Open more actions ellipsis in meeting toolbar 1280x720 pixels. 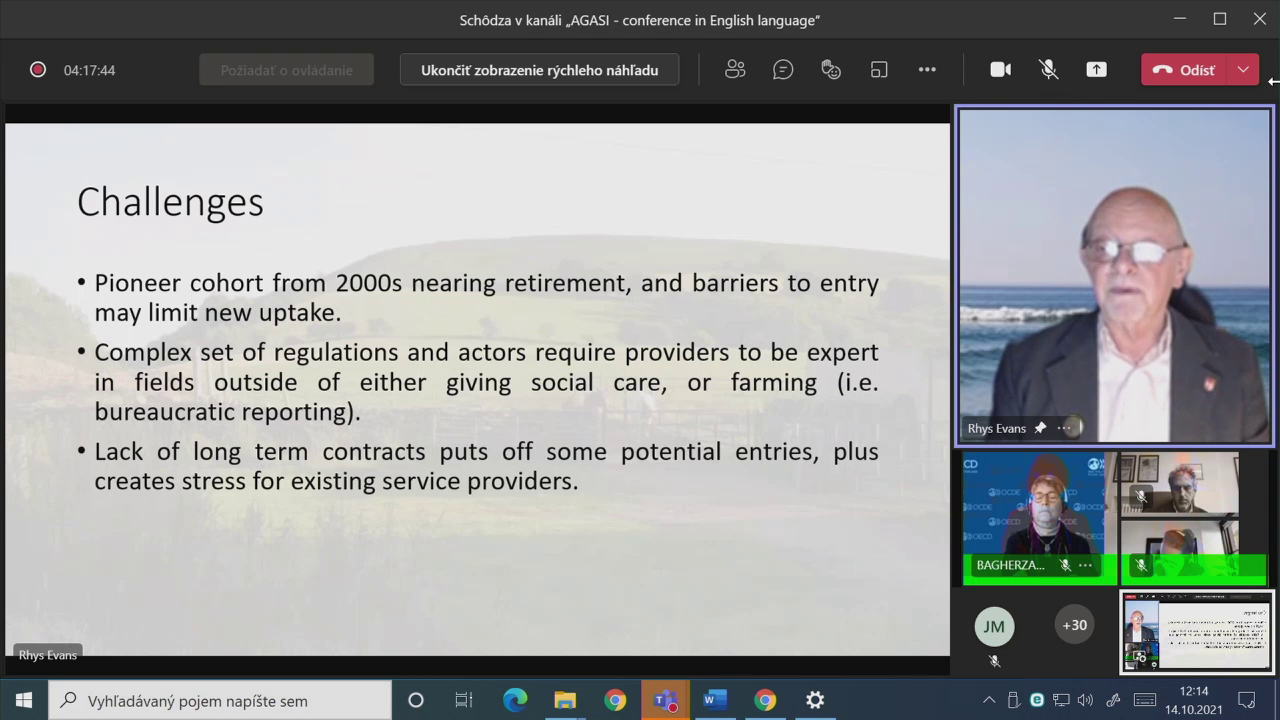pyautogui.click(x=927, y=69)
